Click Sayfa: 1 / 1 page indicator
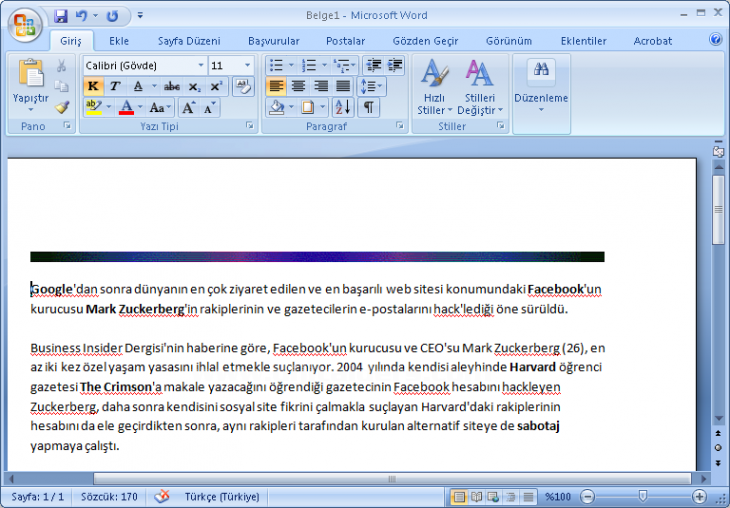The height and width of the screenshot is (508, 730). coord(38,497)
